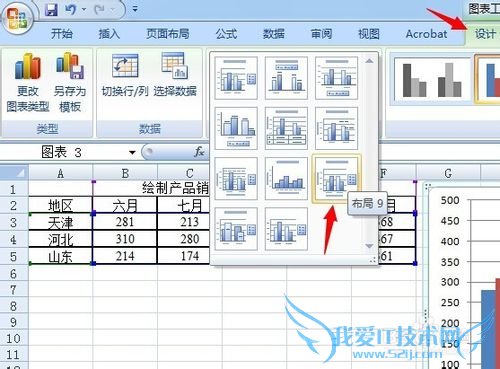This screenshot has height=369, width=500.
Task: Apply chart layout 4 with bottom legend
Action: [x=236, y=128]
